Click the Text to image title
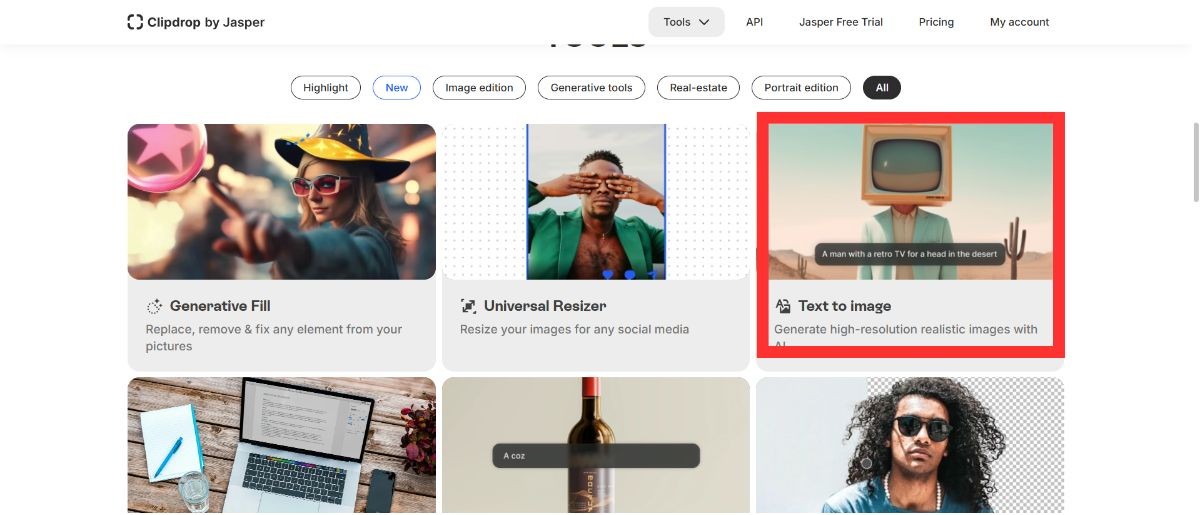 pos(844,306)
